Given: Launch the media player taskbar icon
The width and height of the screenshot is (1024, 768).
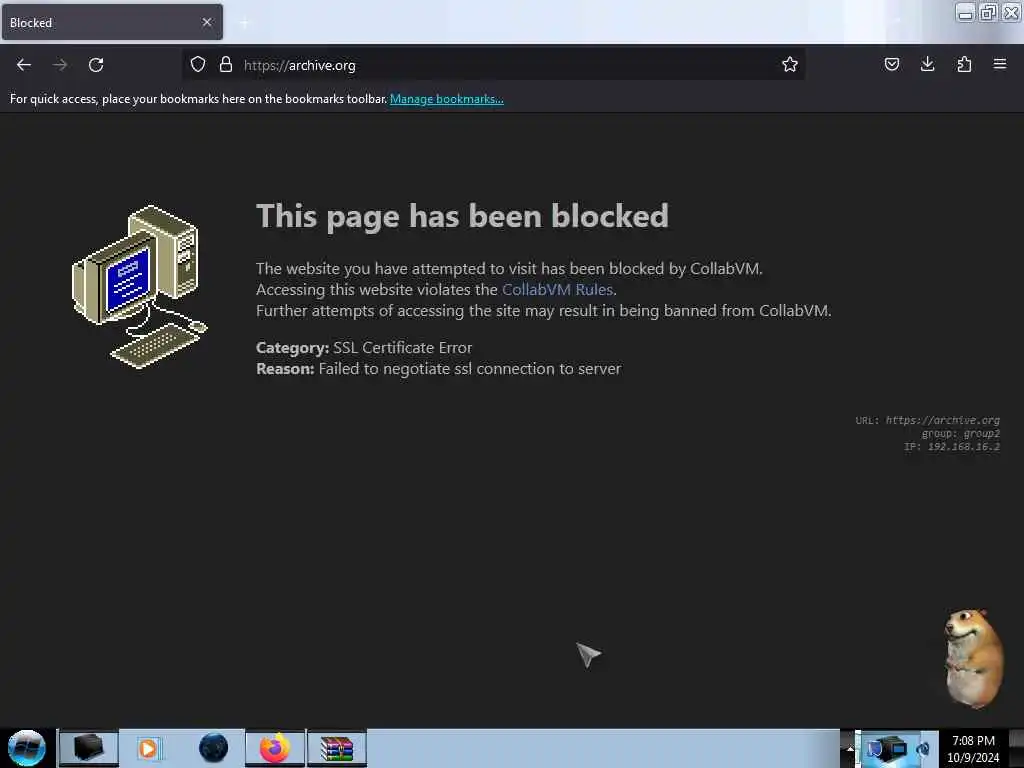Looking at the screenshot, I should click(148, 748).
